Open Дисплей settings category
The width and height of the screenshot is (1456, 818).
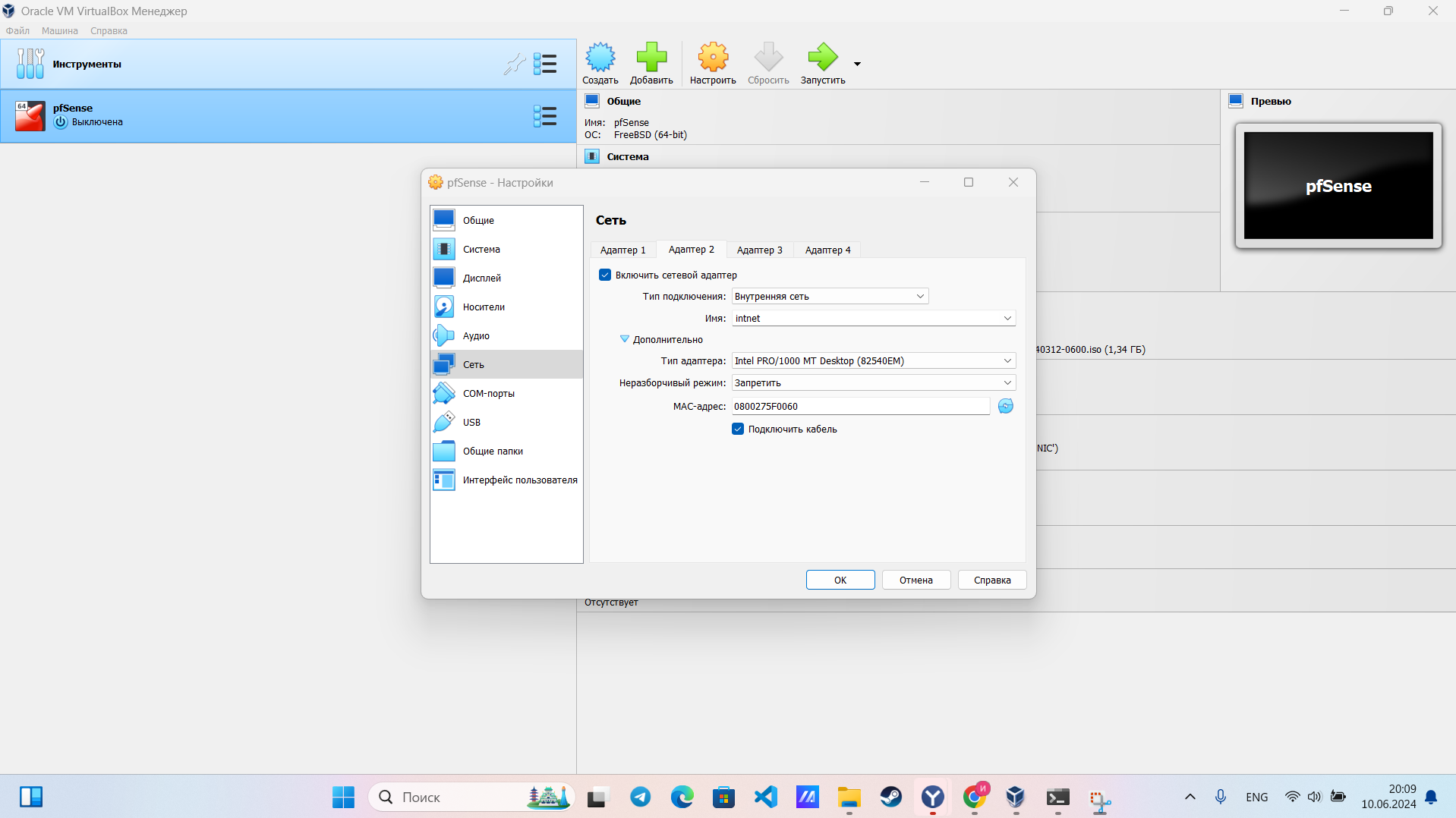pos(506,278)
